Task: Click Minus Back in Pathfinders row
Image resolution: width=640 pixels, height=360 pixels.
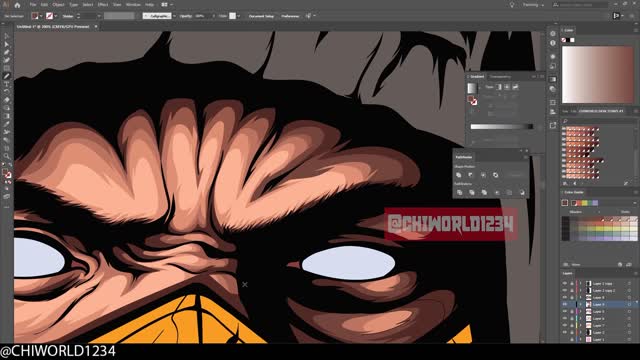Action: (522, 192)
